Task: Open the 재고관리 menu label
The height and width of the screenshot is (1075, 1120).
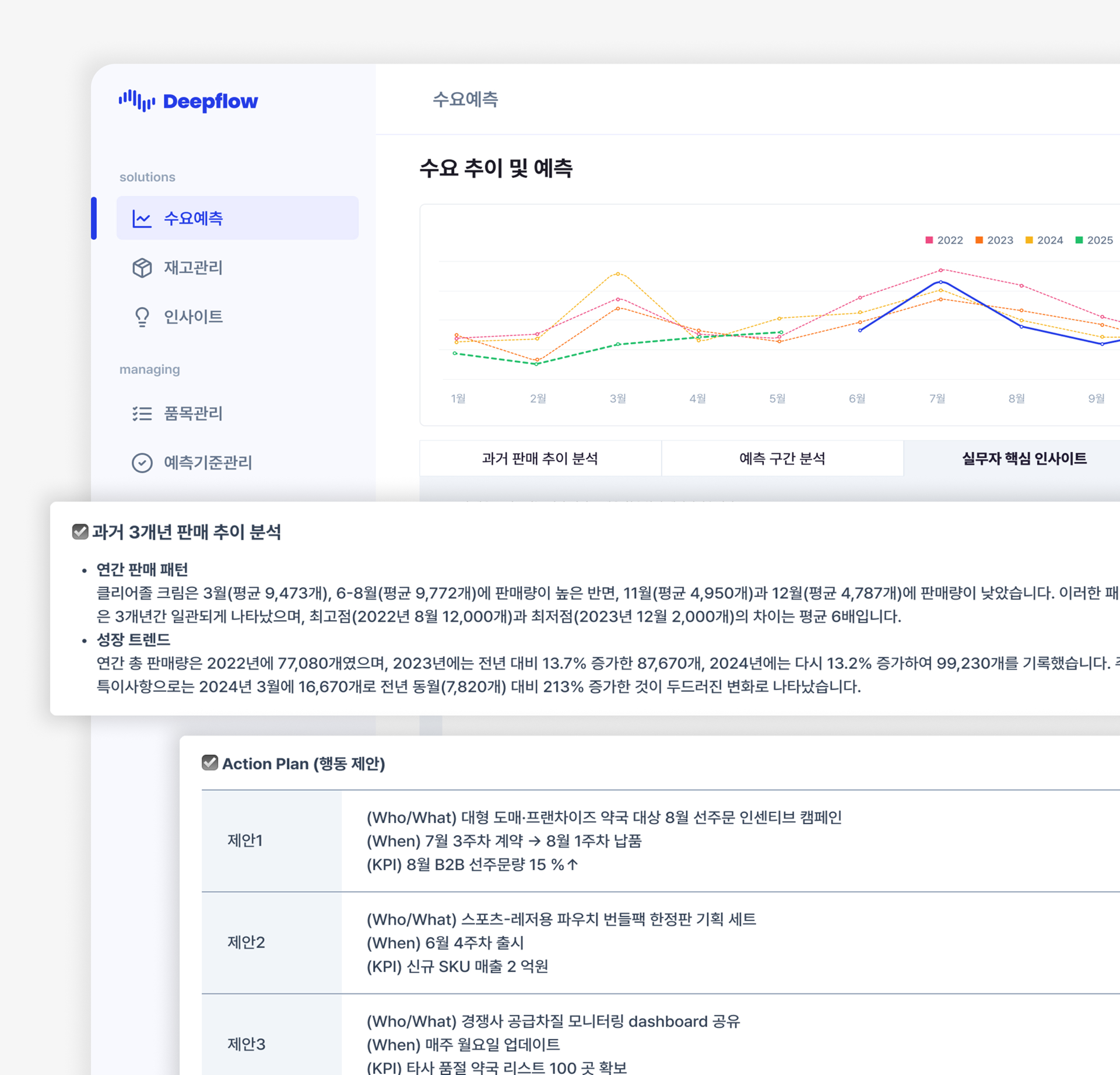Action: coord(193,268)
